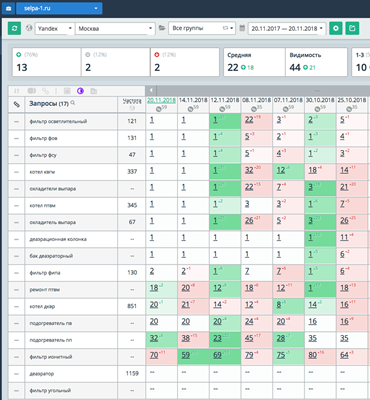Click the query котел дквр
This screenshot has width=370, height=400.
click(42, 306)
